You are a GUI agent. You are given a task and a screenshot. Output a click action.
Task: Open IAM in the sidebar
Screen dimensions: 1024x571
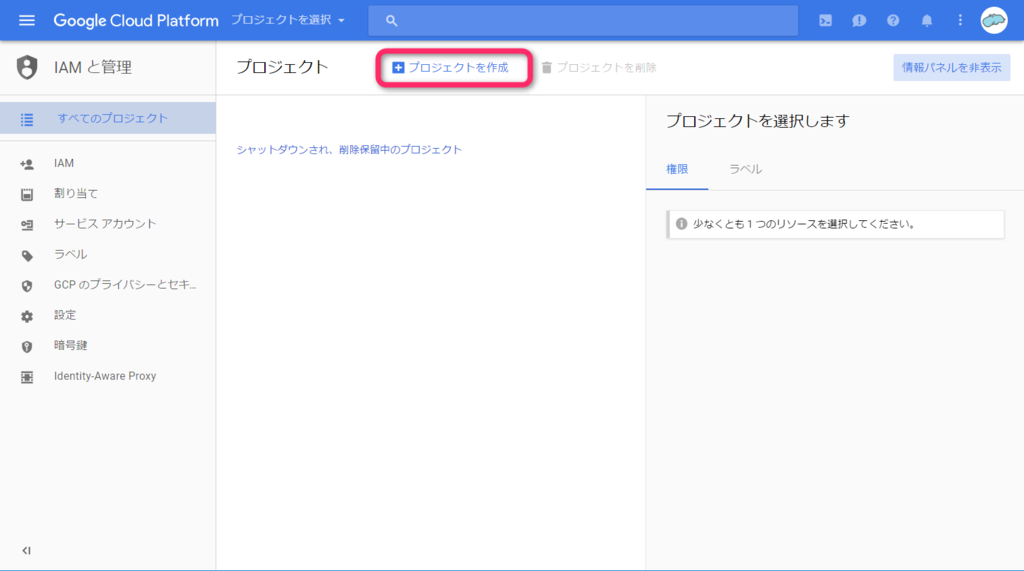pyautogui.click(x=64, y=163)
